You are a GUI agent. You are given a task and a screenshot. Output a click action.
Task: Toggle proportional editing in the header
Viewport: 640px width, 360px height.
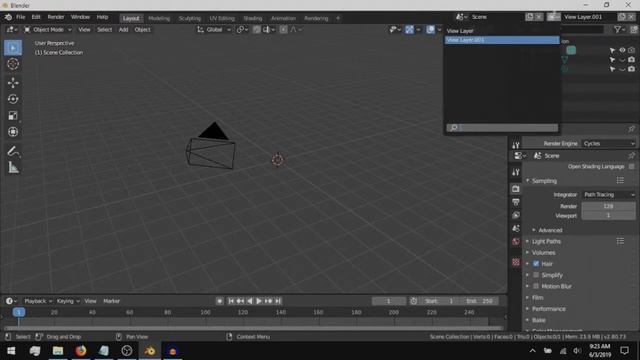pos(284,29)
